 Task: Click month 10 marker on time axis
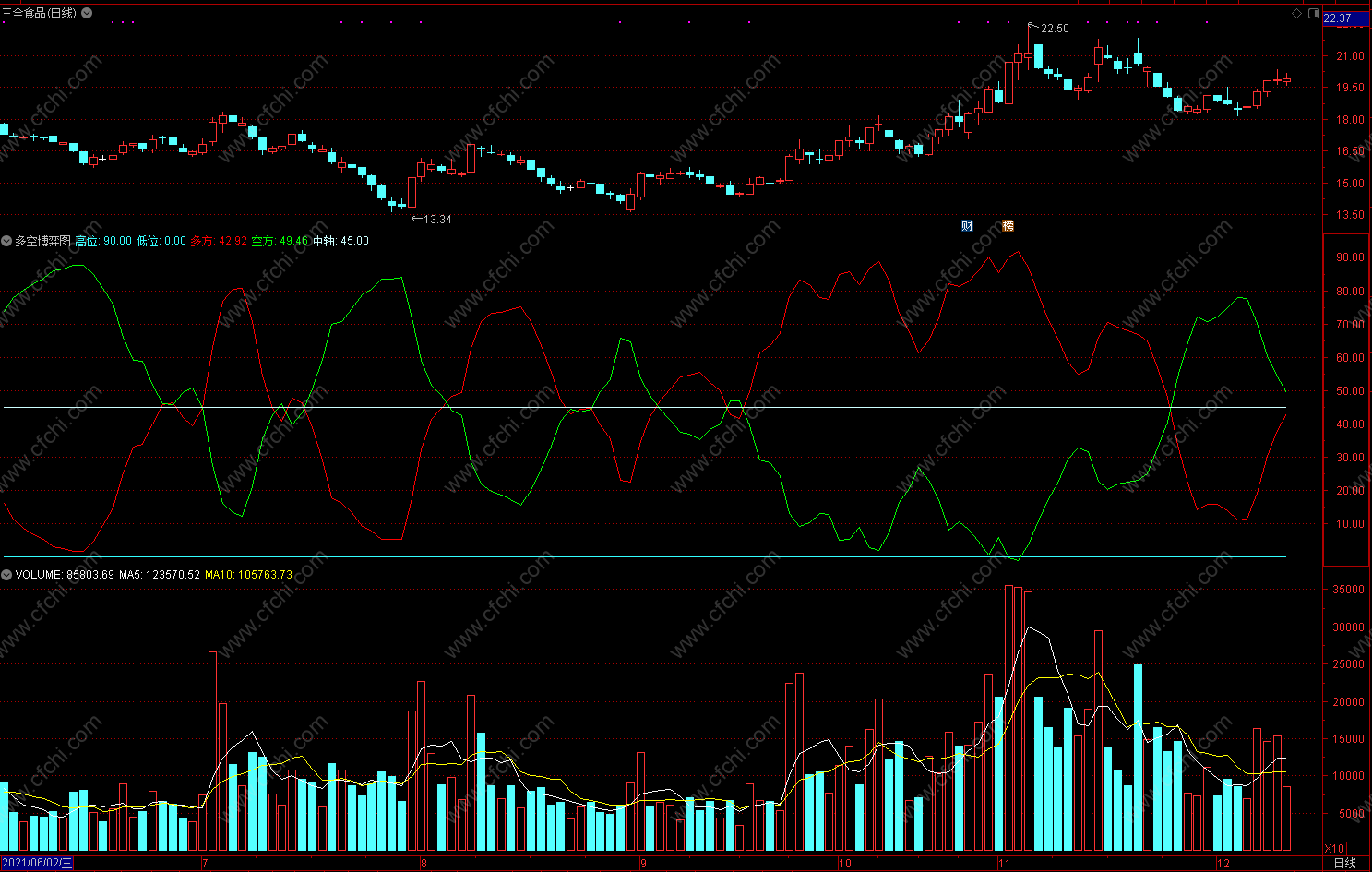coord(845,864)
